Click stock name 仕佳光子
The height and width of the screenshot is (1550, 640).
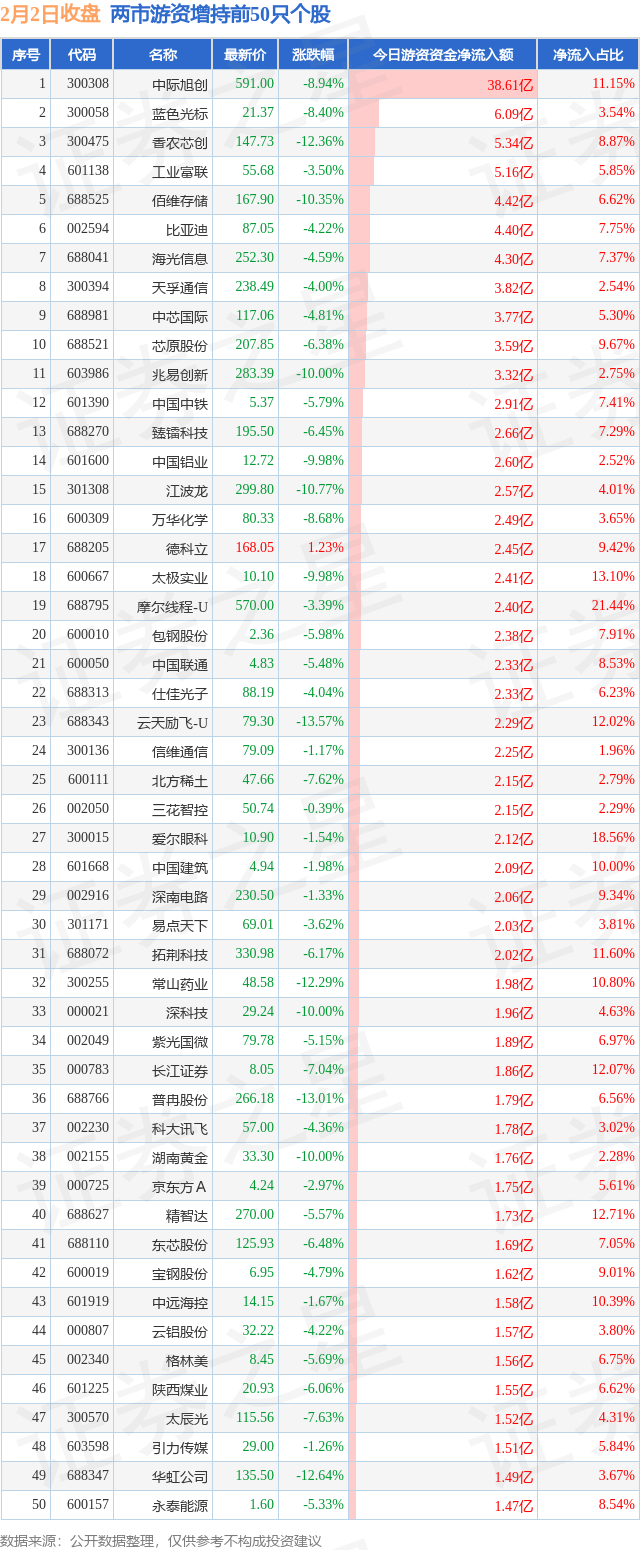click(x=180, y=693)
